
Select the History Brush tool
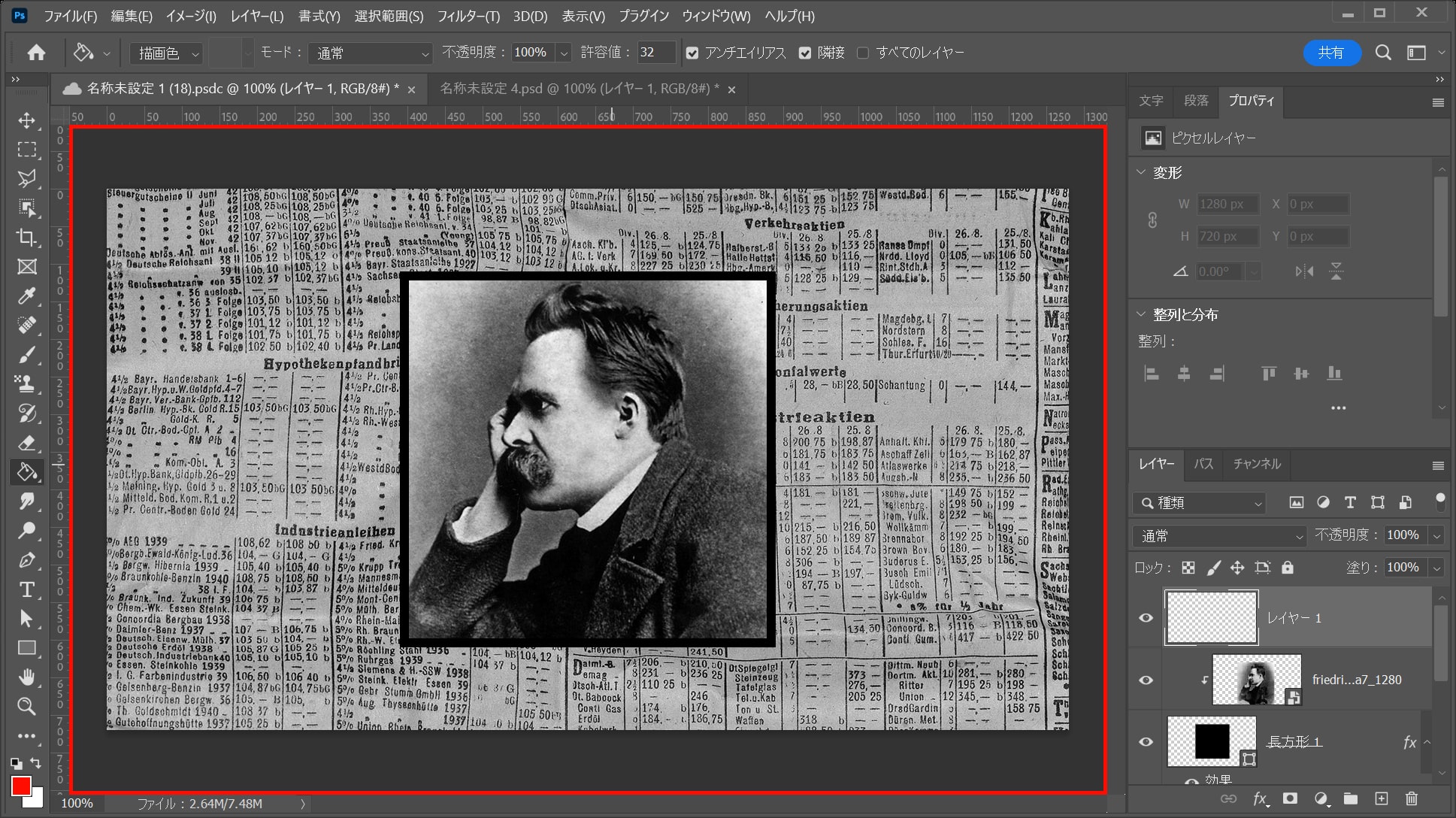(x=27, y=414)
